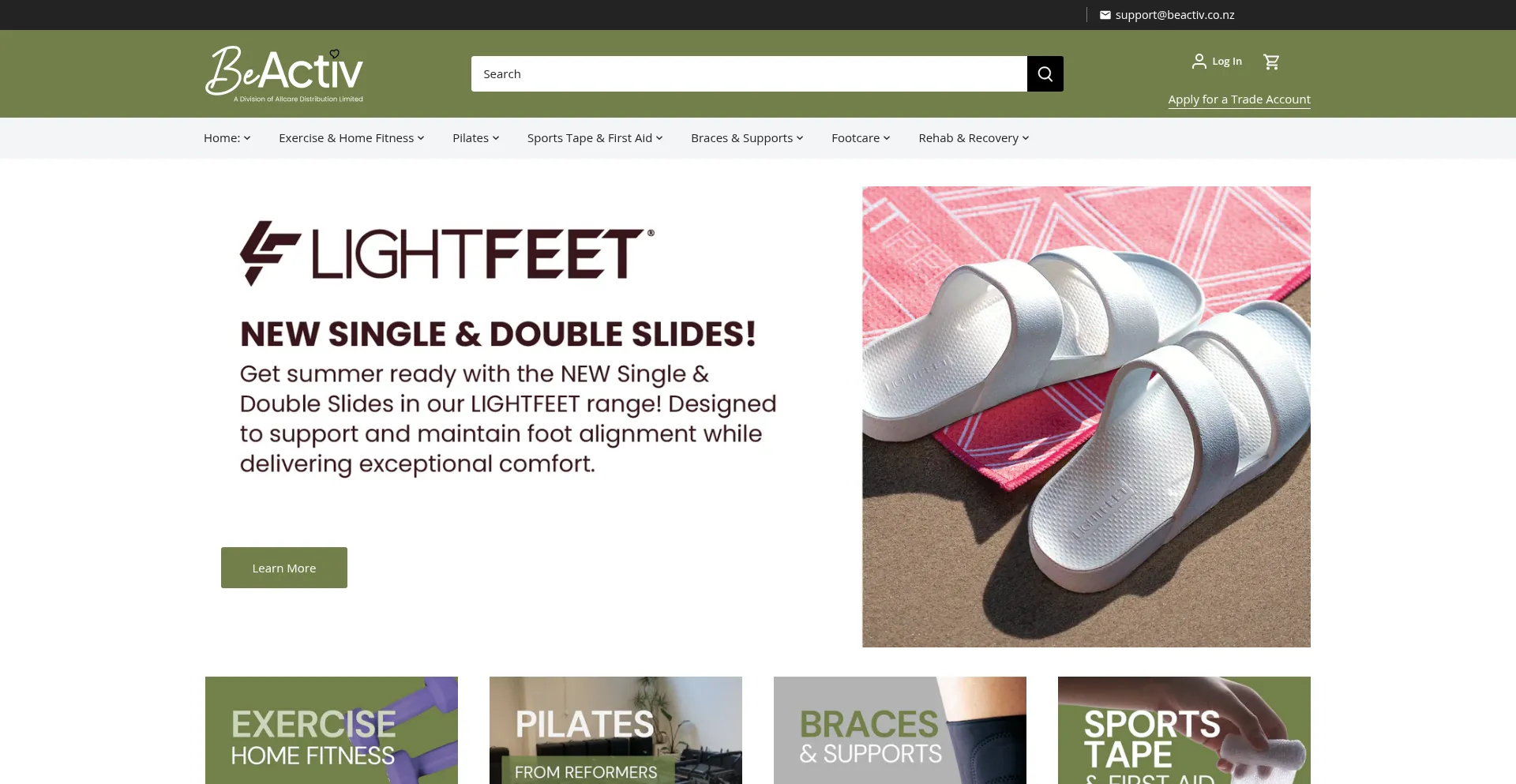1516x784 pixels.
Task: Open the Pilates dropdown menu
Action: click(475, 138)
